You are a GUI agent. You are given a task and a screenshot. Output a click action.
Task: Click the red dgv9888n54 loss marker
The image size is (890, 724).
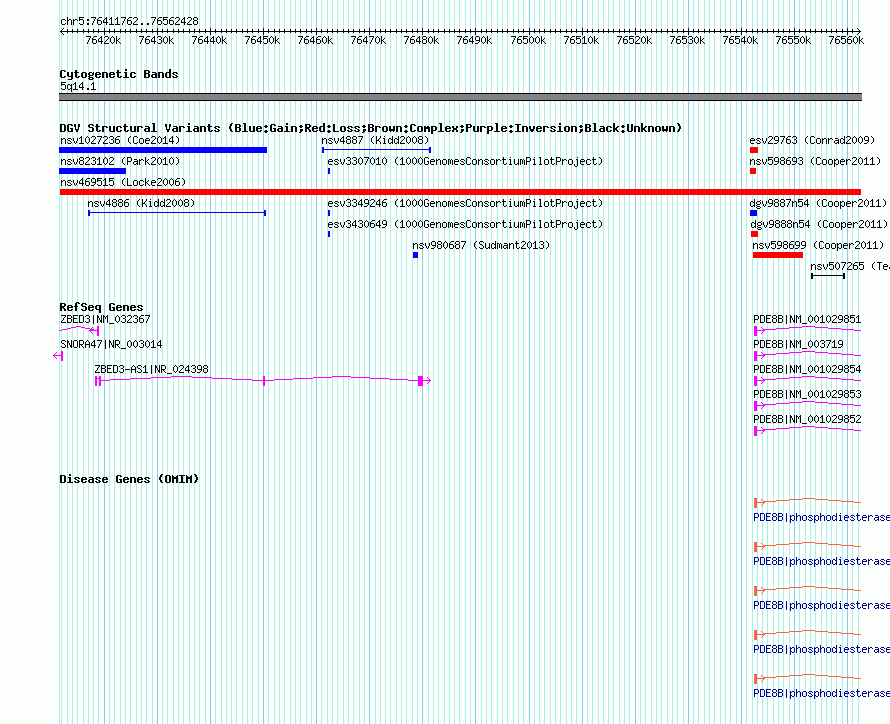coord(754,234)
